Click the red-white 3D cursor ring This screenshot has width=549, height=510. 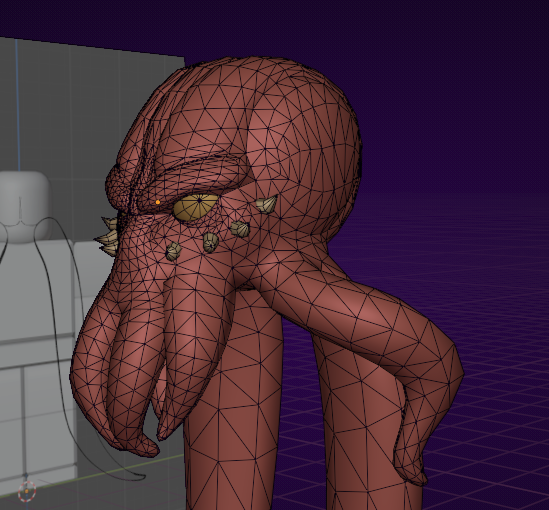point(27,491)
